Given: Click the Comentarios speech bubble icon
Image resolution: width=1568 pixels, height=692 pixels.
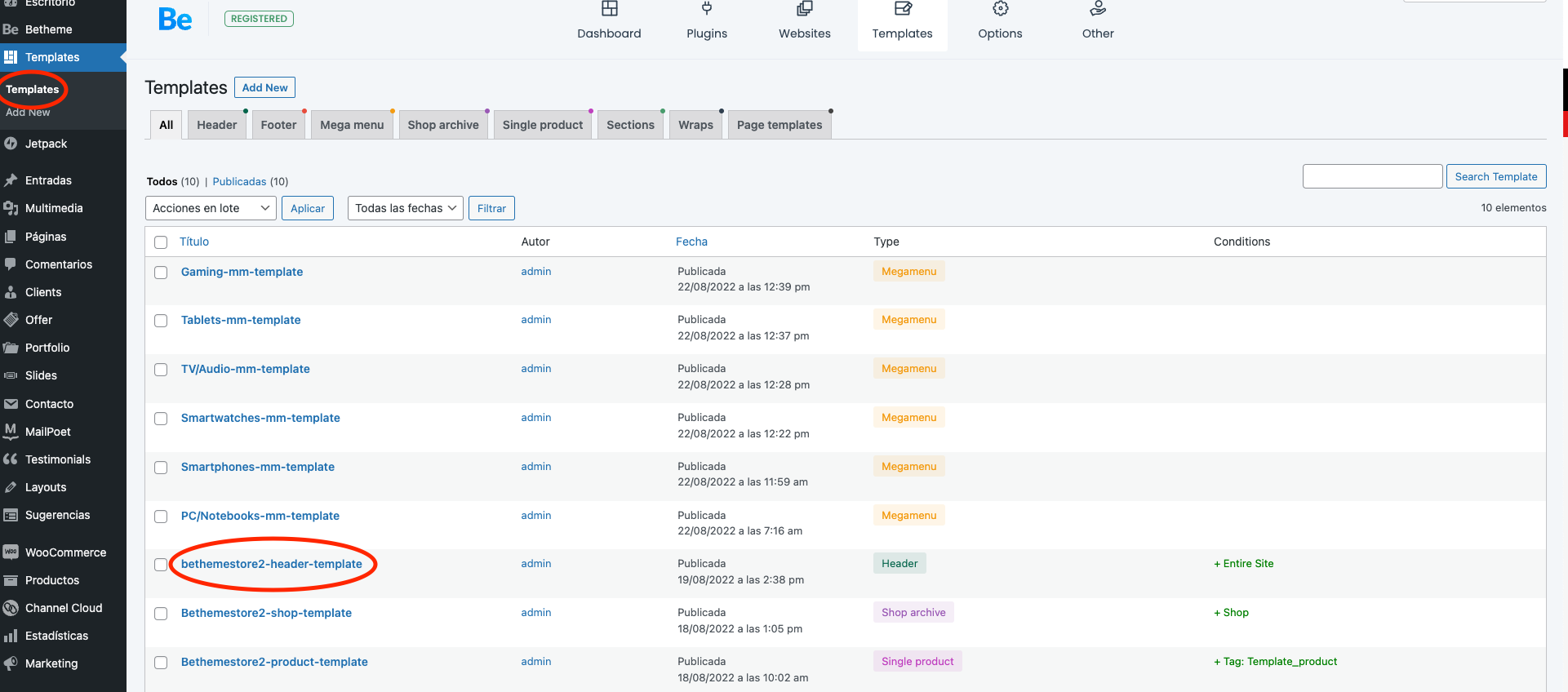Looking at the screenshot, I should [x=11, y=264].
